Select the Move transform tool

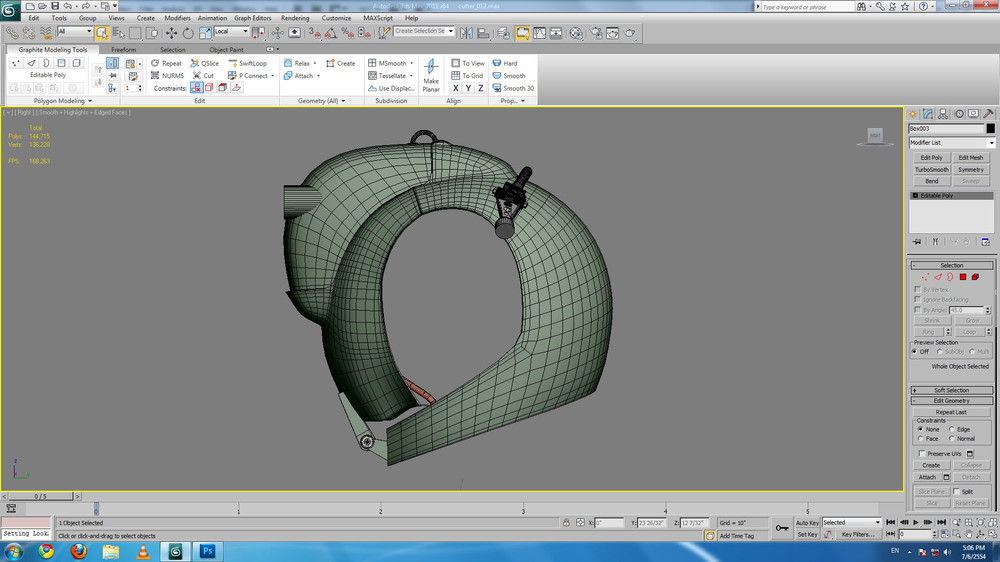(x=171, y=32)
